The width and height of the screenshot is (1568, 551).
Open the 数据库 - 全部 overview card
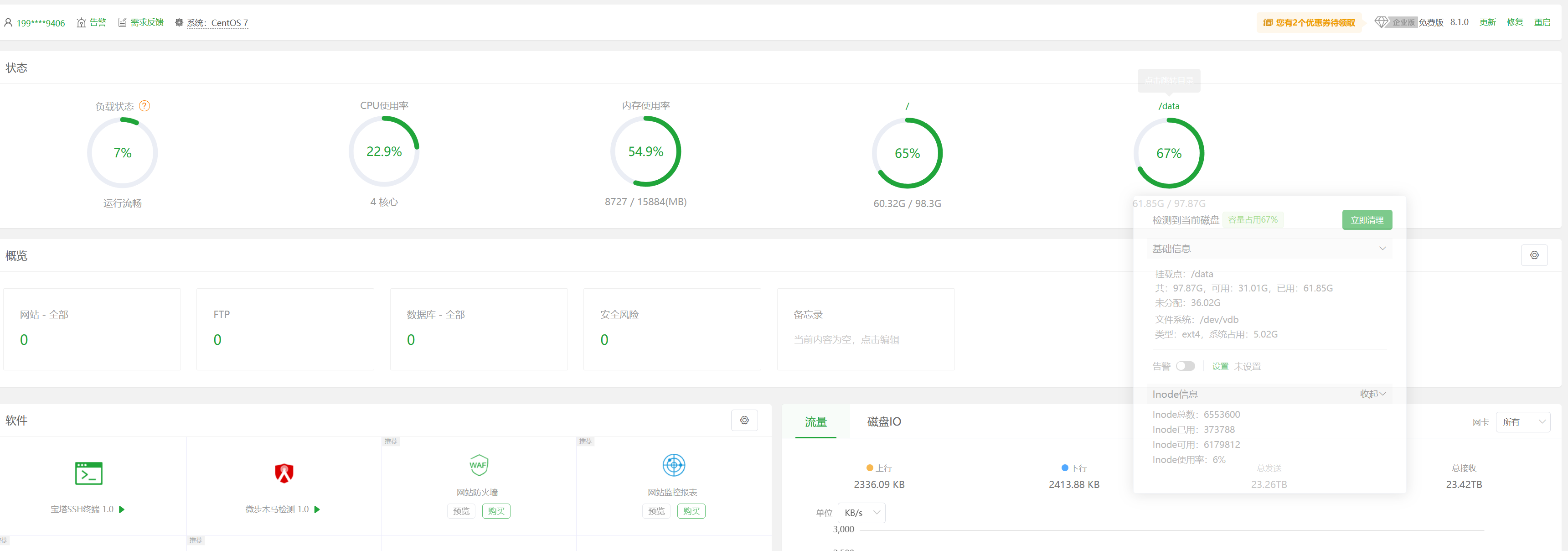click(479, 329)
